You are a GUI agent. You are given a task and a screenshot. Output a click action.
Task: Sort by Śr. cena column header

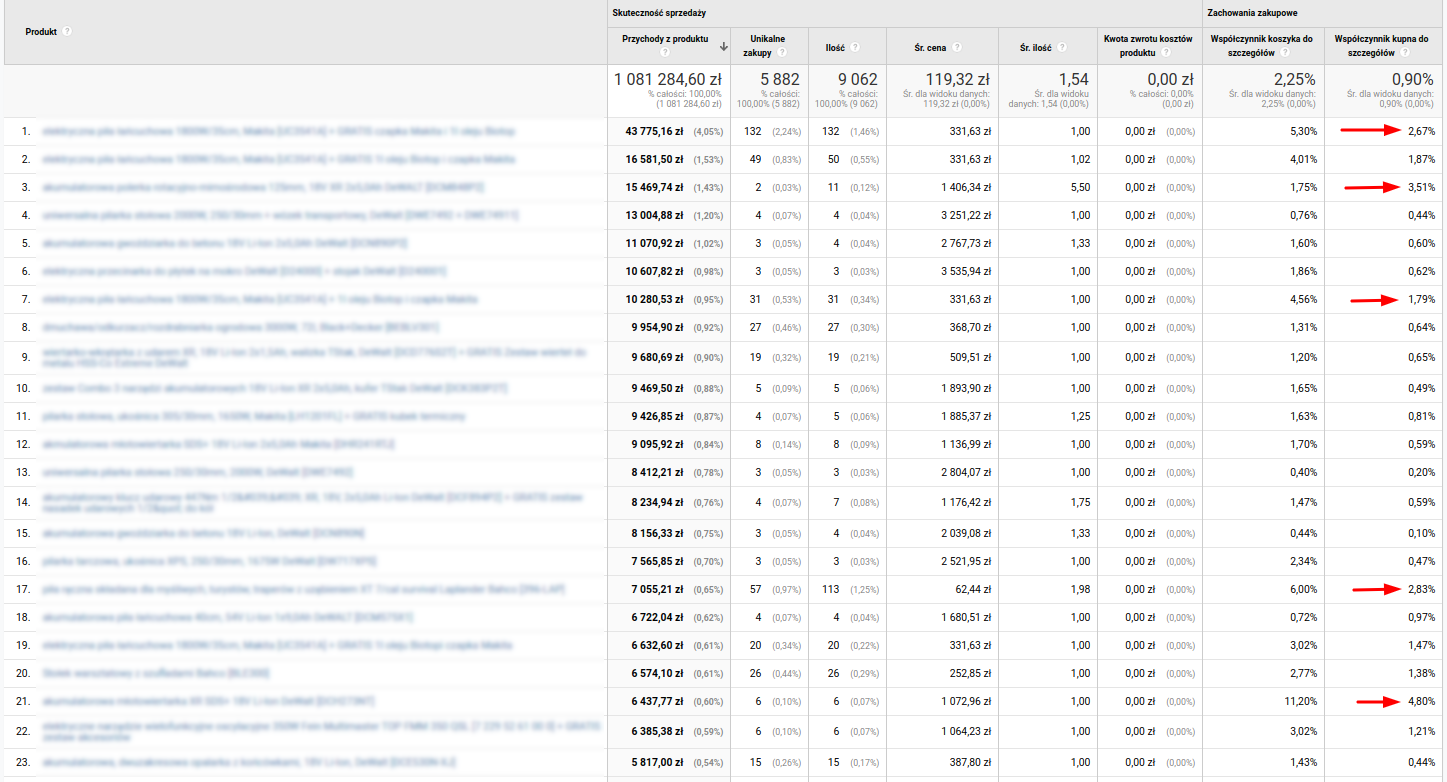[932, 47]
